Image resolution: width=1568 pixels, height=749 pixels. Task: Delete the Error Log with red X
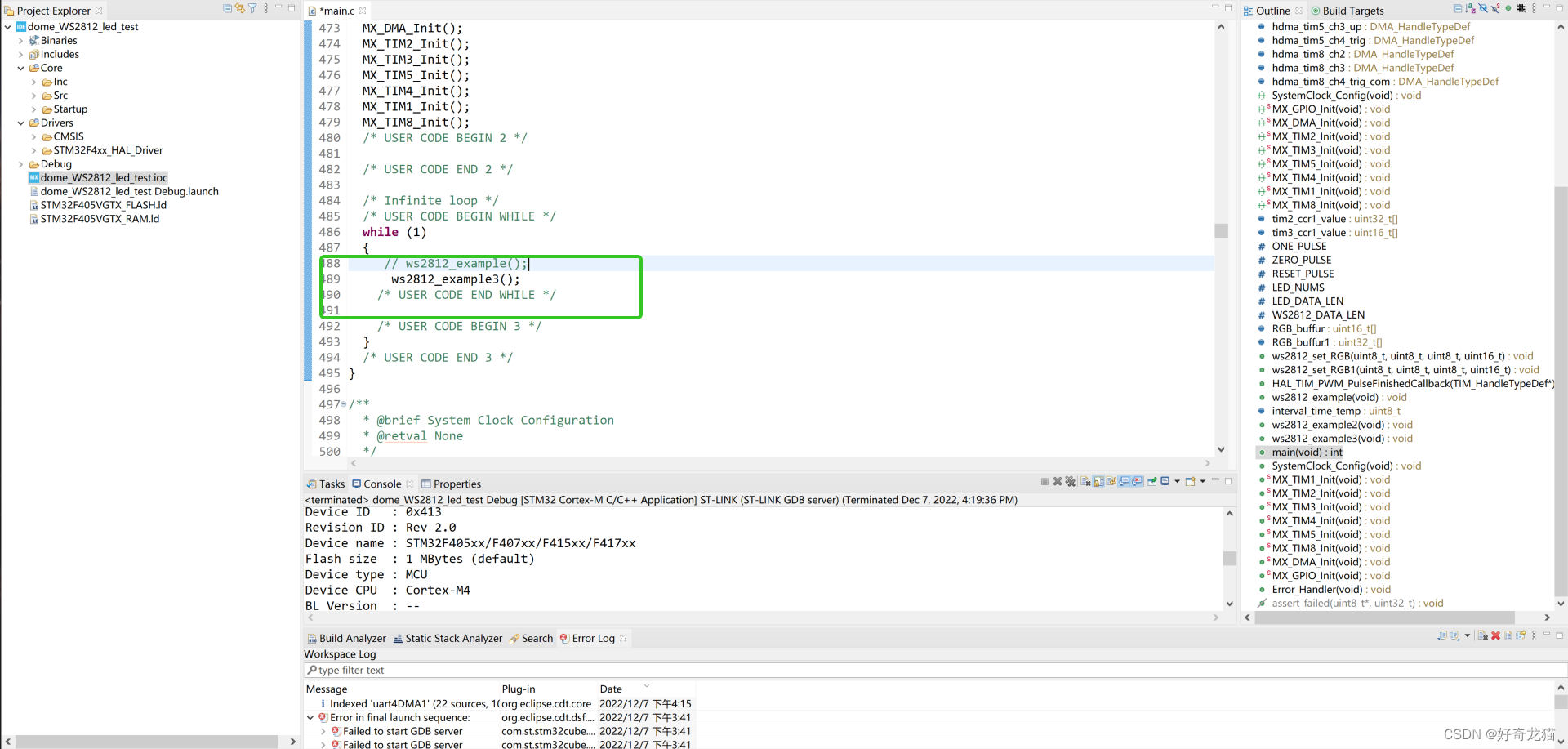(x=1496, y=636)
